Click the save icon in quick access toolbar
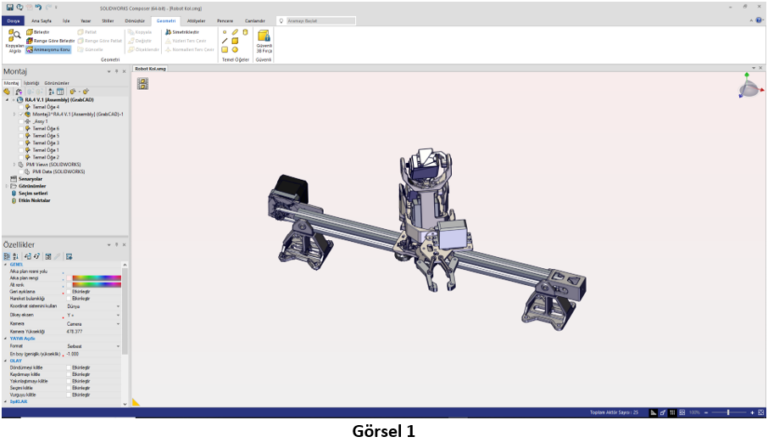Viewport: 768px width, 448px height. pos(9,7)
